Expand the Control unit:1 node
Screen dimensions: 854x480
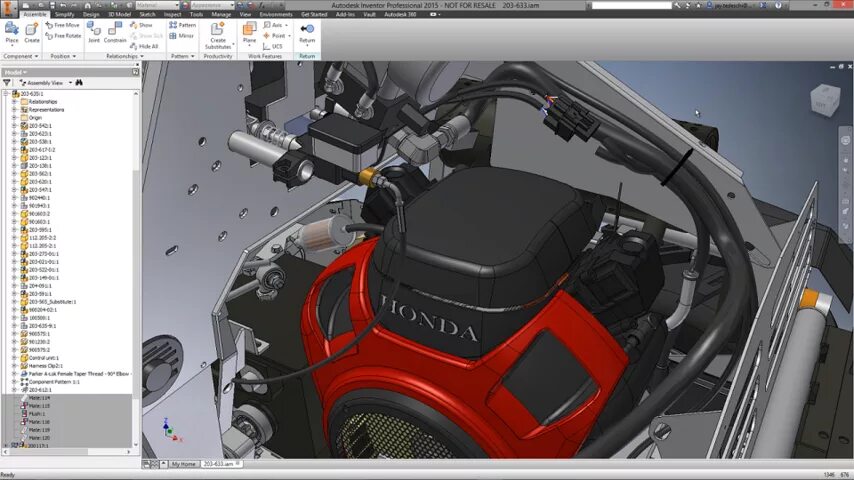pos(14,358)
